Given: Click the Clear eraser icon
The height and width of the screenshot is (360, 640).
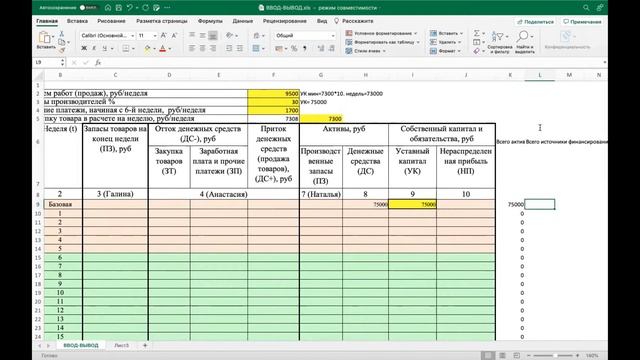Looking at the screenshot, I should pyautogui.click(x=476, y=51).
